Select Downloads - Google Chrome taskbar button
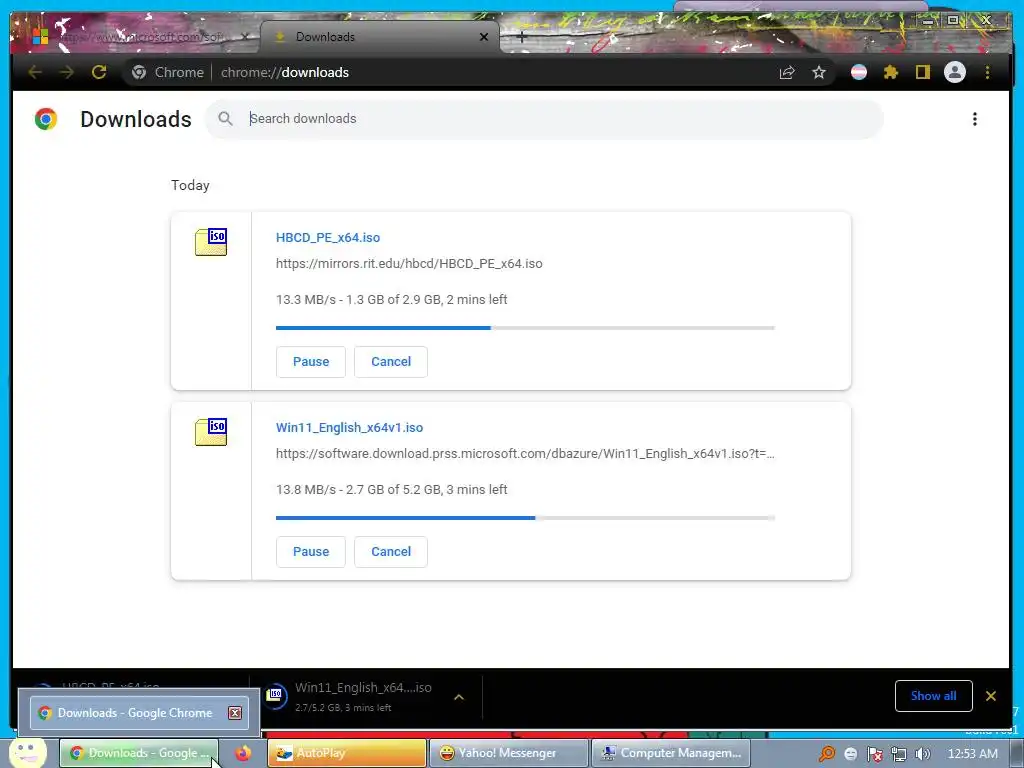The width and height of the screenshot is (1024, 768). pyautogui.click(x=138, y=753)
